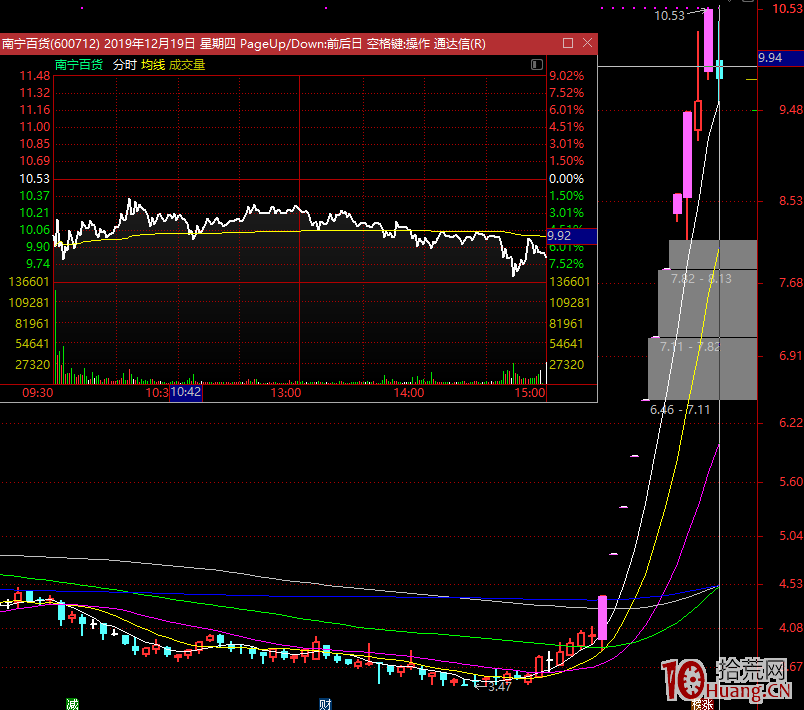Select the highlighted 9.94 crosshair price tag
The height and width of the screenshot is (710, 804).
[x=780, y=58]
